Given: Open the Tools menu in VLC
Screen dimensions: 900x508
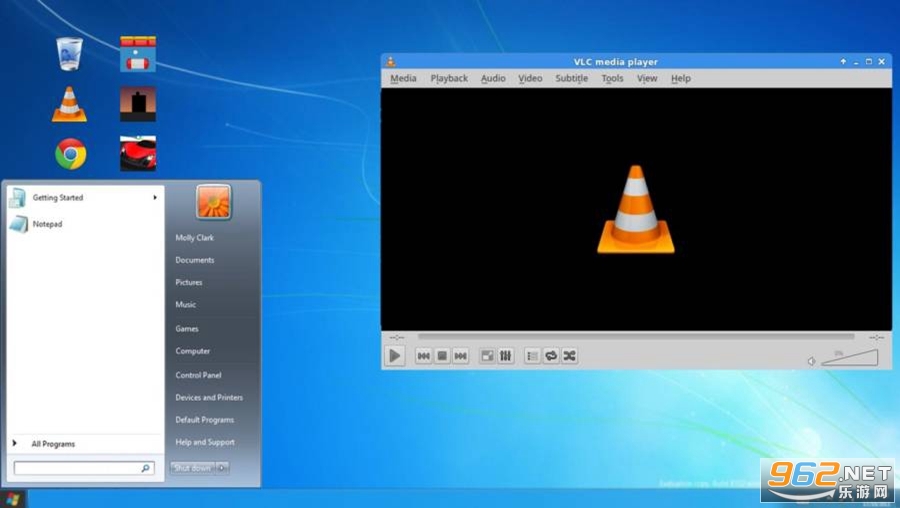Looking at the screenshot, I should [612, 79].
